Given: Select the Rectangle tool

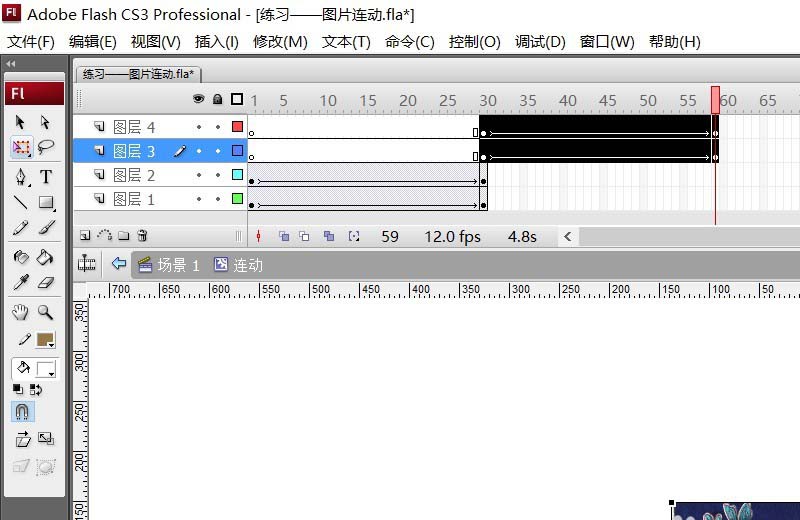Looking at the screenshot, I should (x=46, y=203).
